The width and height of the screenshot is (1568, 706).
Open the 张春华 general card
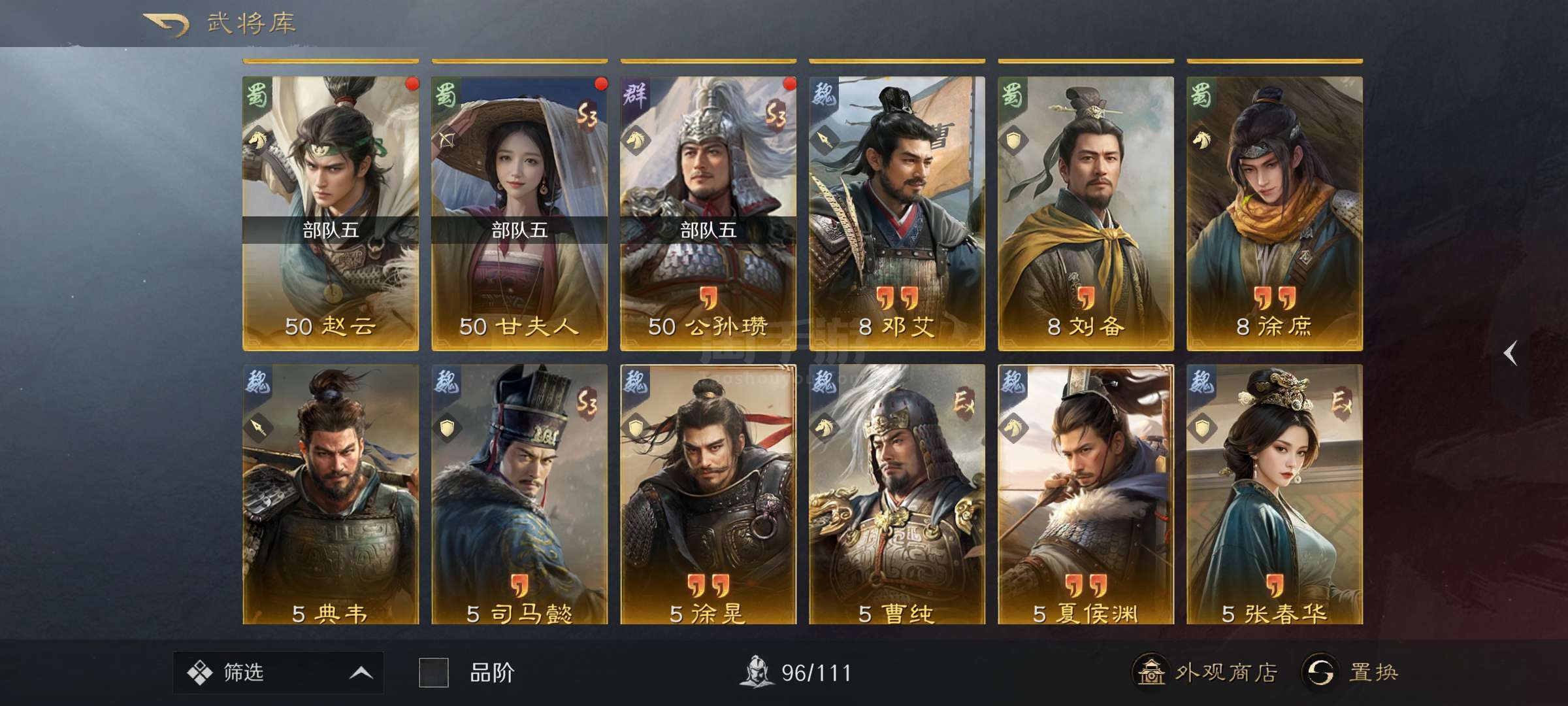tap(1275, 494)
